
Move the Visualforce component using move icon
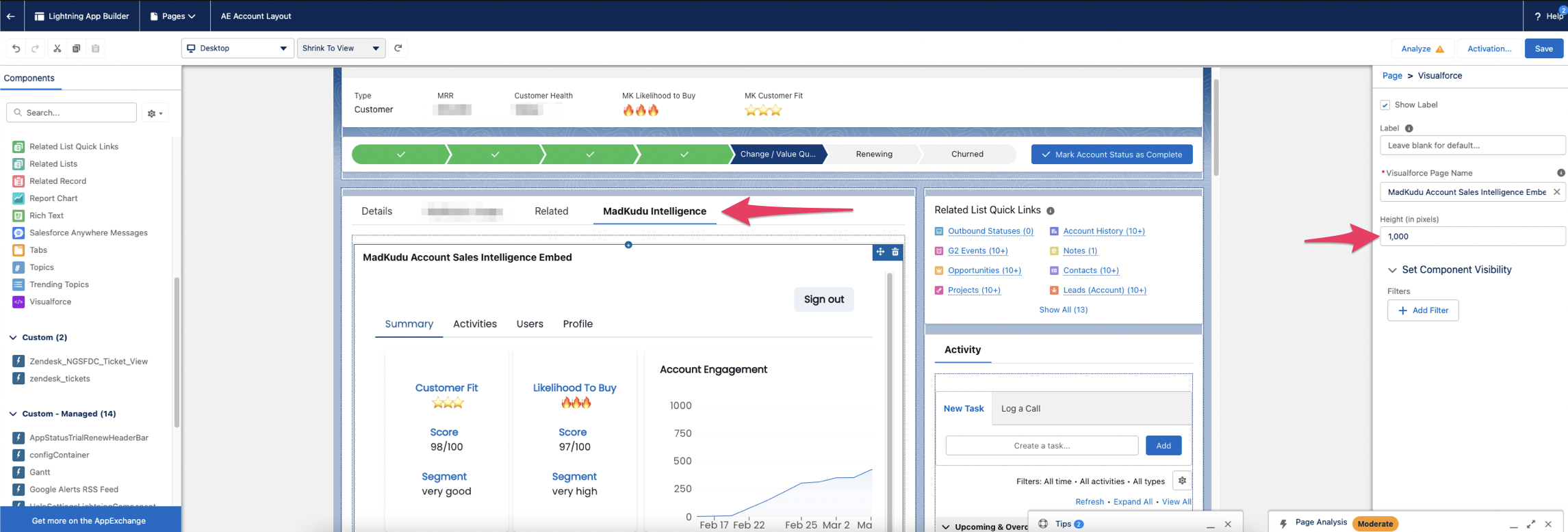pyautogui.click(x=880, y=252)
